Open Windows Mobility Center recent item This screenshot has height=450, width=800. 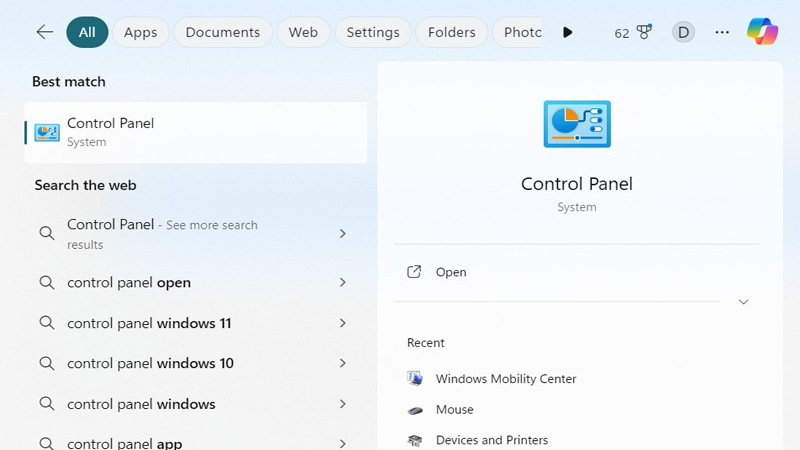click(x=505, y=379)
